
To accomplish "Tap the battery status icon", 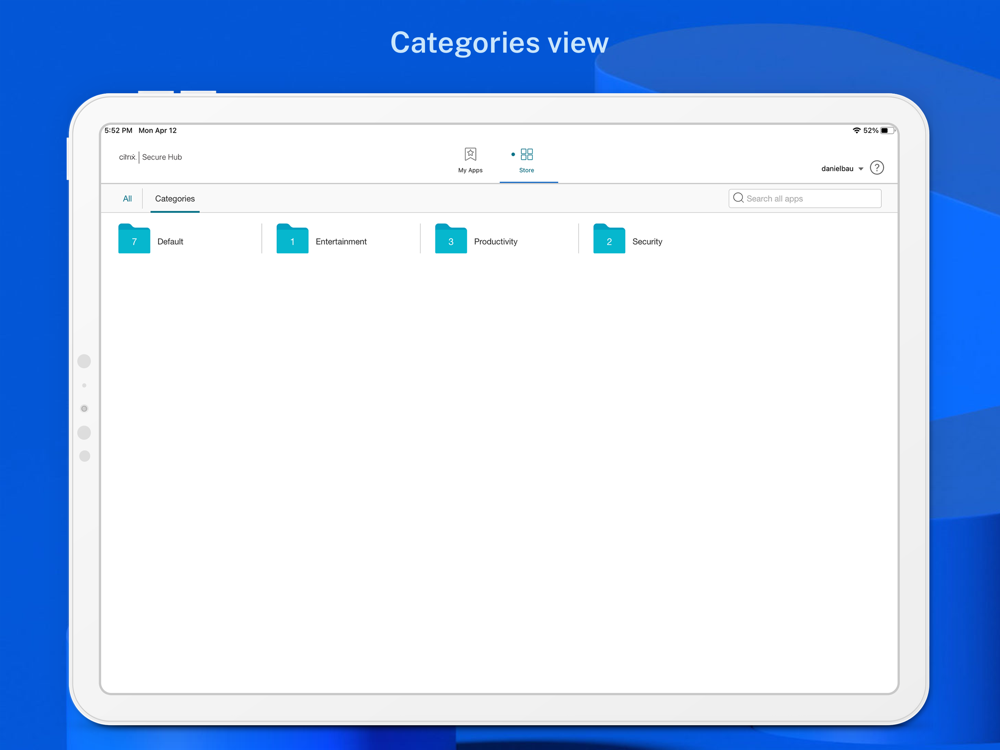I will (888, 130).
